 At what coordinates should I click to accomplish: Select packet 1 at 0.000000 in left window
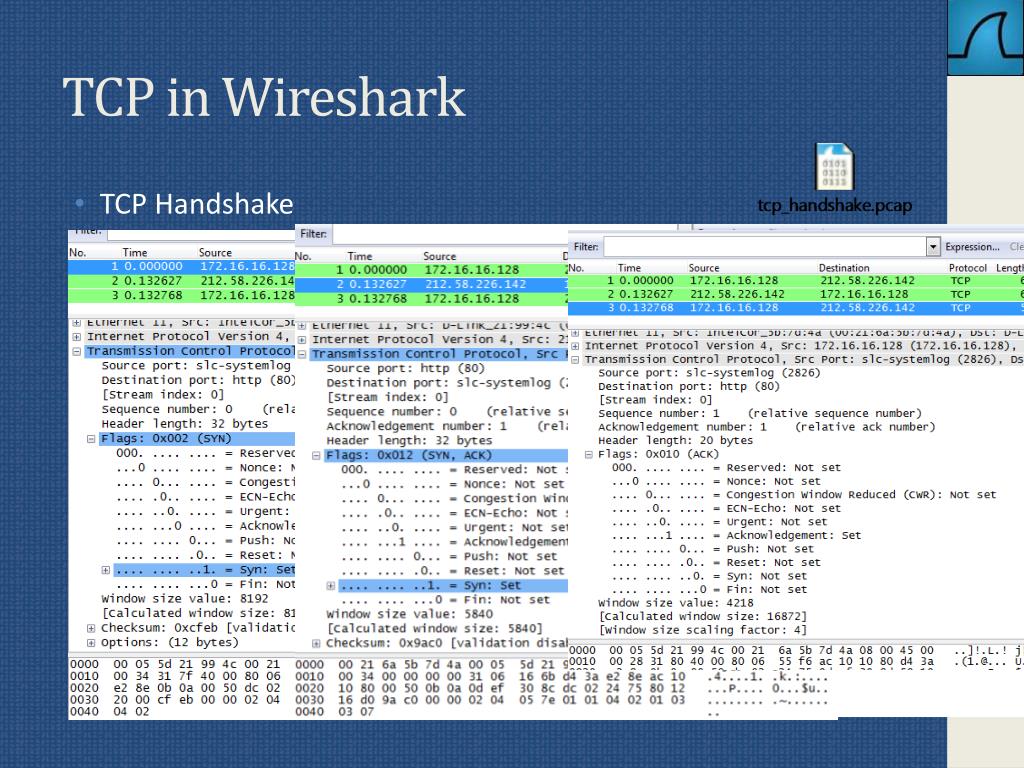click(x=182, y=266)
